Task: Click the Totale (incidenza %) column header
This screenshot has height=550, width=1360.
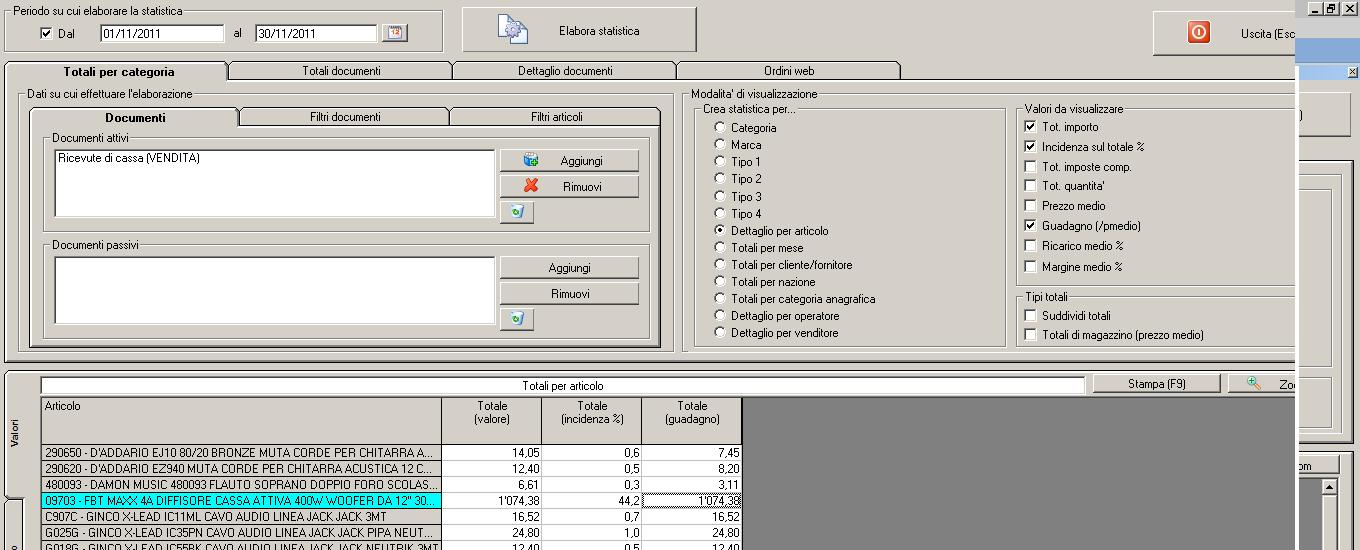Action: click(591, 420)
